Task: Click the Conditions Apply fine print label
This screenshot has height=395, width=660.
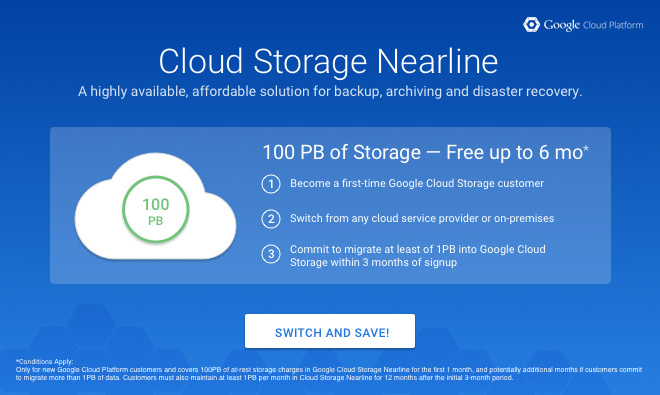Action: click(x=45, y=361)
